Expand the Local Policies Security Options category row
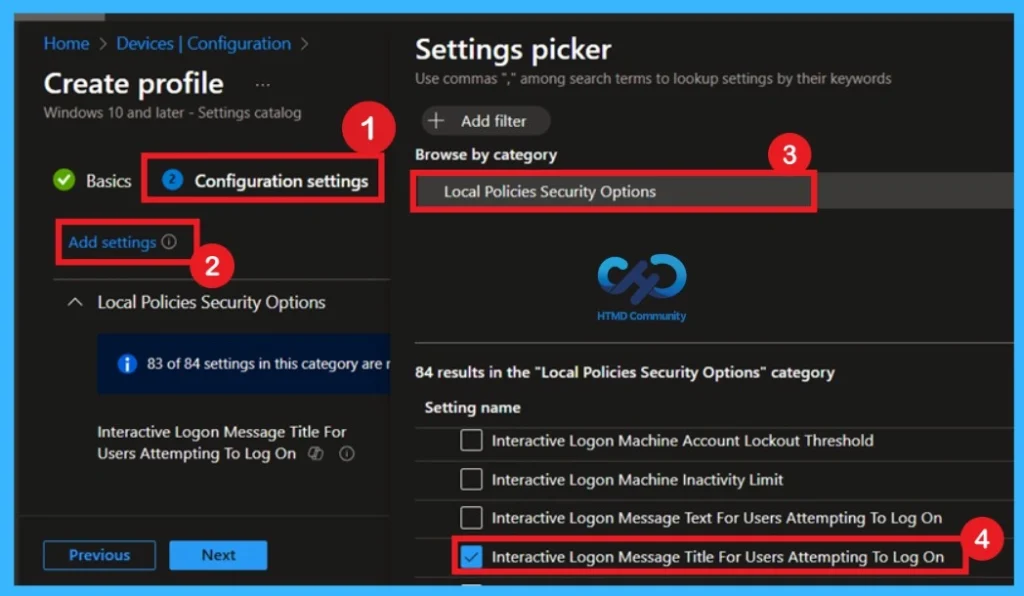 tap(613, 190)
